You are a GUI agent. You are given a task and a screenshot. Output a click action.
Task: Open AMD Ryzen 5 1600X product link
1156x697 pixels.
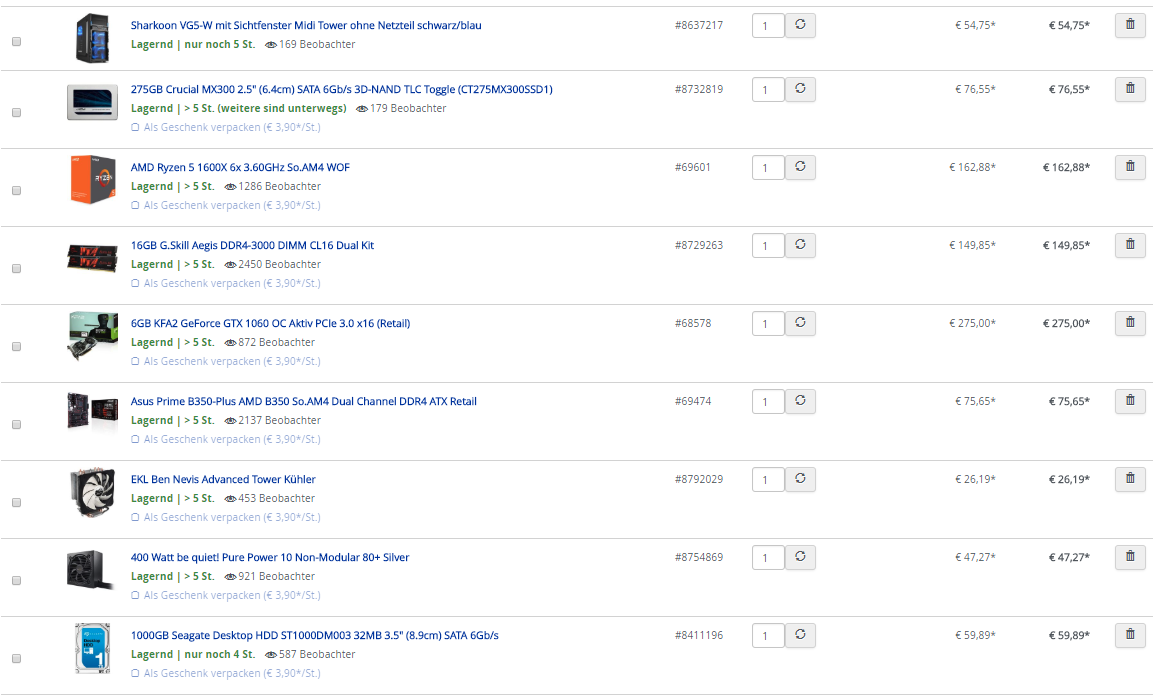[x=240, y=167]
